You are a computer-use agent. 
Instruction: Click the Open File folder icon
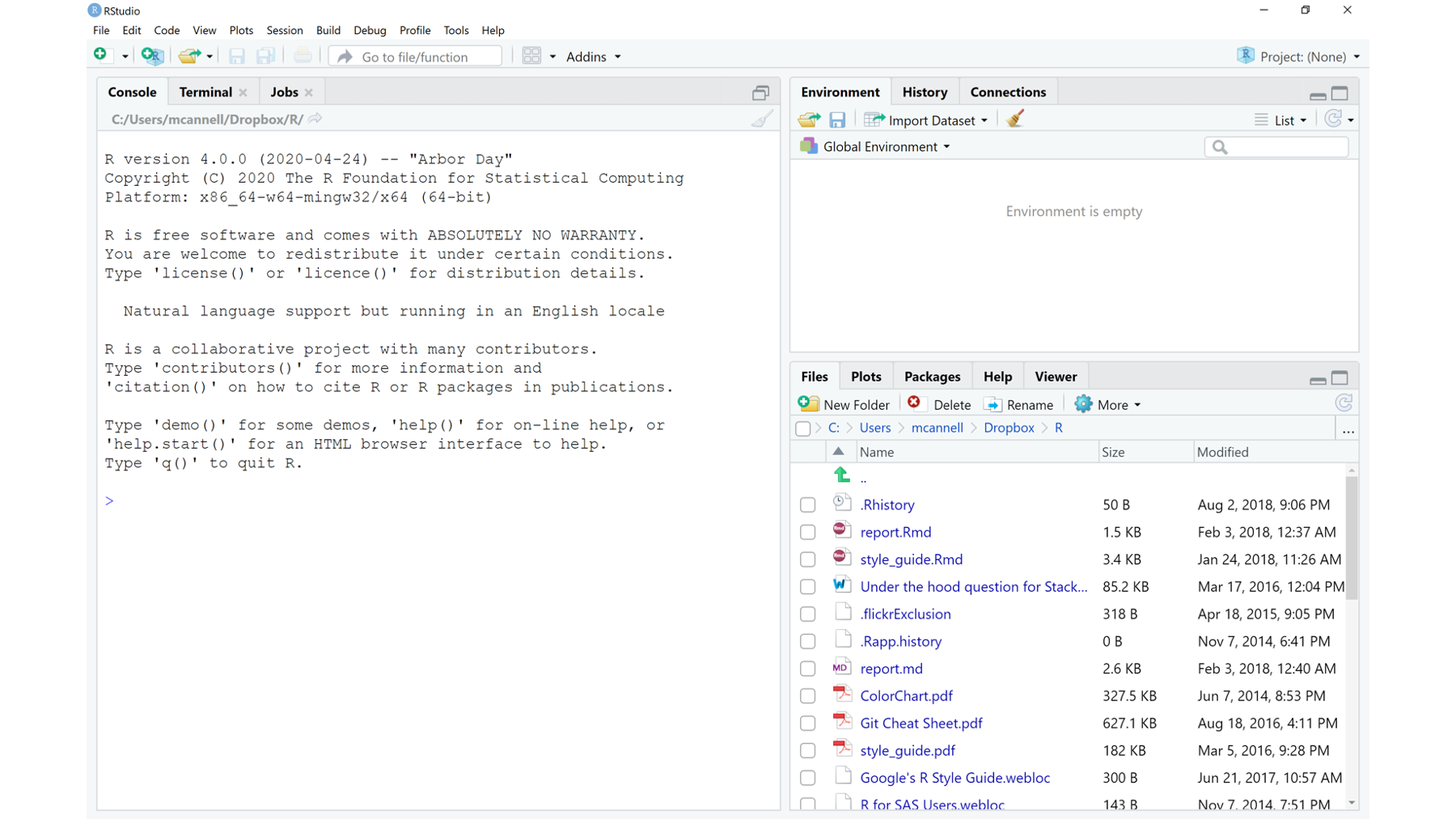point(189,56)
